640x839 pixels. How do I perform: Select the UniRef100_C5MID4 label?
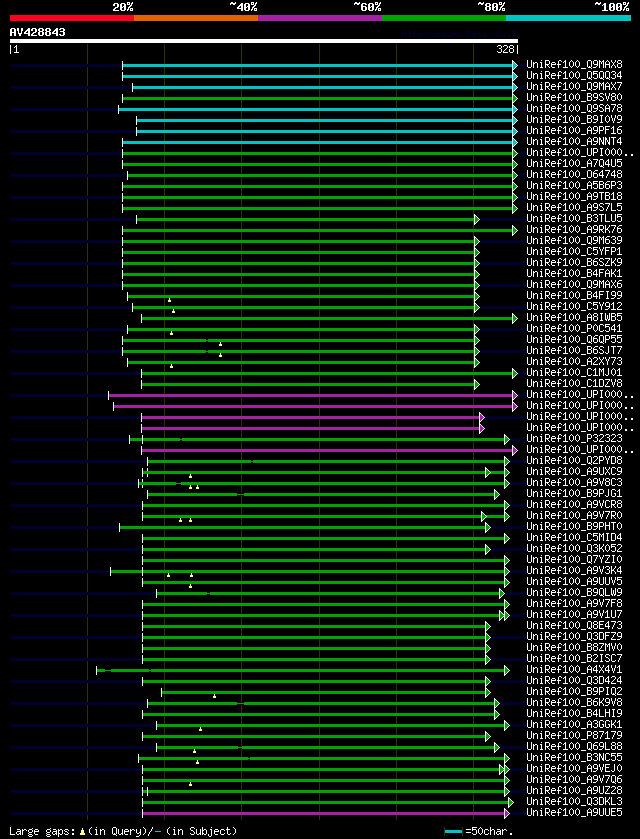tap(574, 537)
